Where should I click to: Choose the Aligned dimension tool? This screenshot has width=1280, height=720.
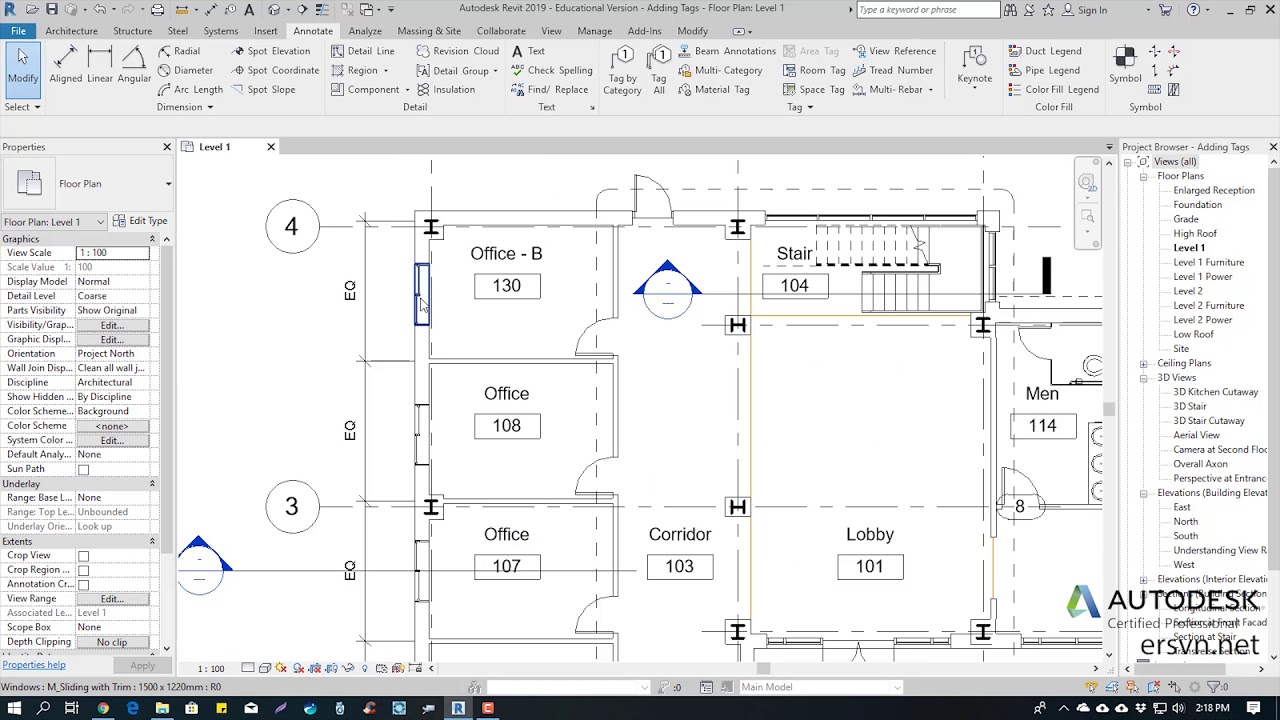(66, 66)
